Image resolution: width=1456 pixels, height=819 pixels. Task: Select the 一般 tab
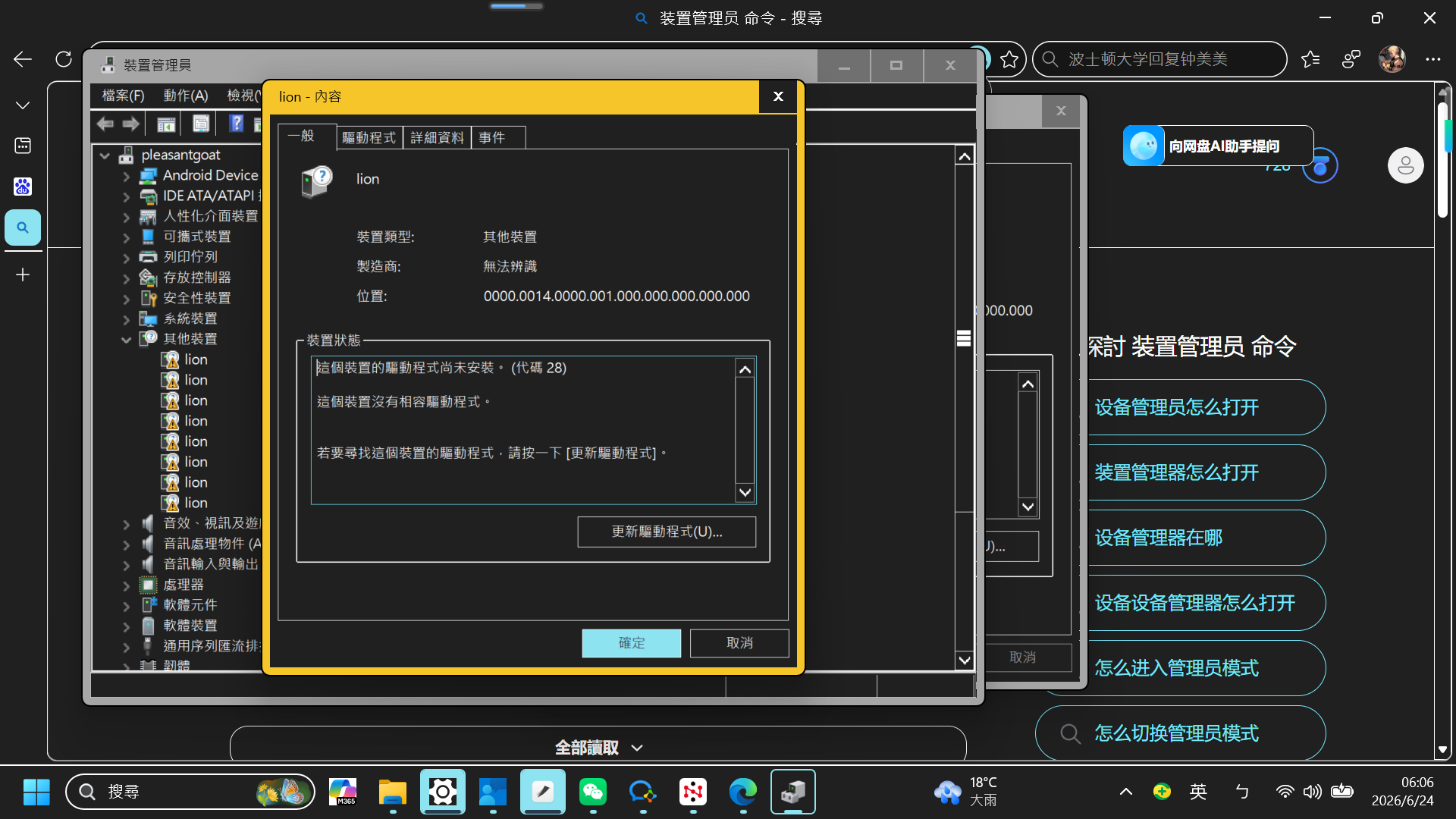(307, 136)
